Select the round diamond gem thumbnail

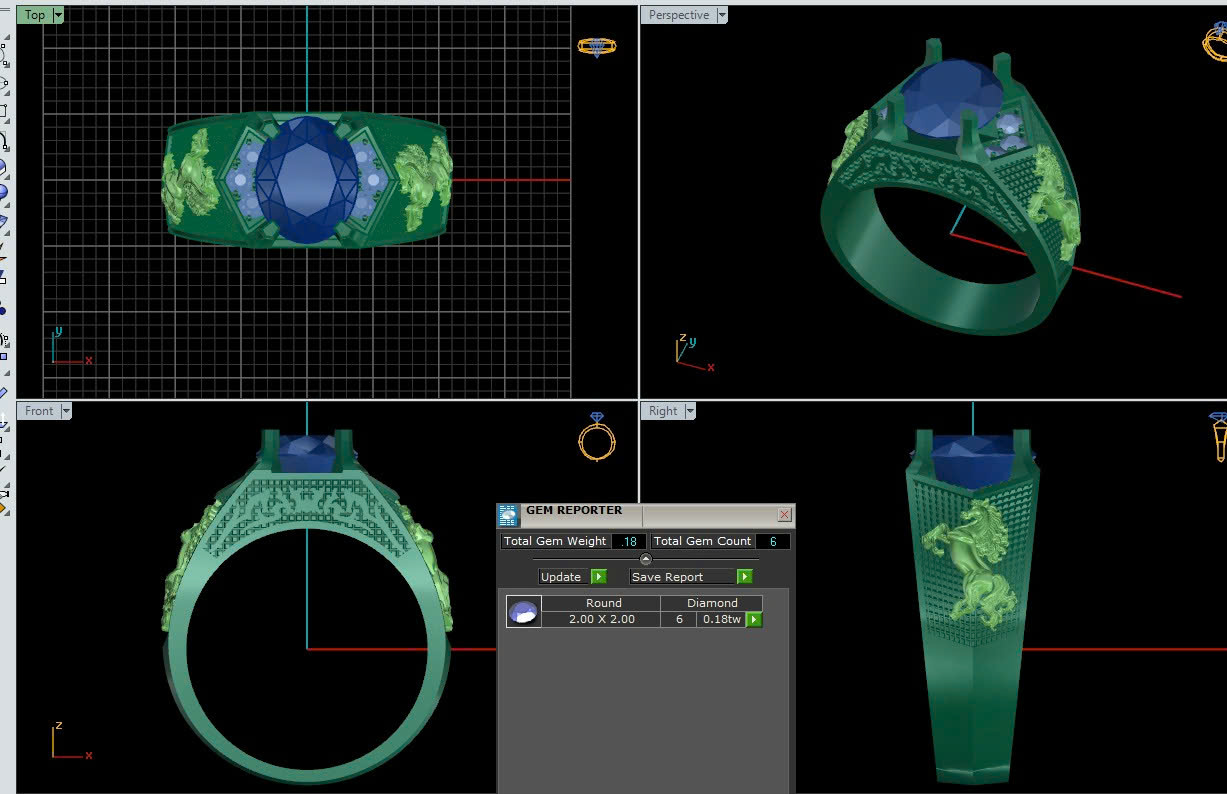pos(523,612)
